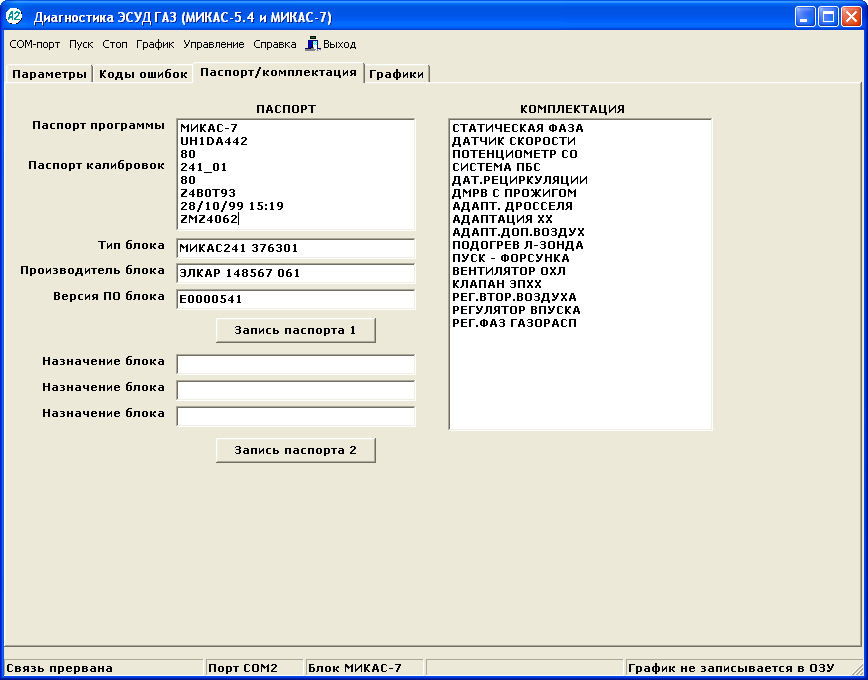Select СИСТЕМА ПБС in the equipment list
This screenshot has height=680, width=868.
pyautogui.click(x=496, y=167)
